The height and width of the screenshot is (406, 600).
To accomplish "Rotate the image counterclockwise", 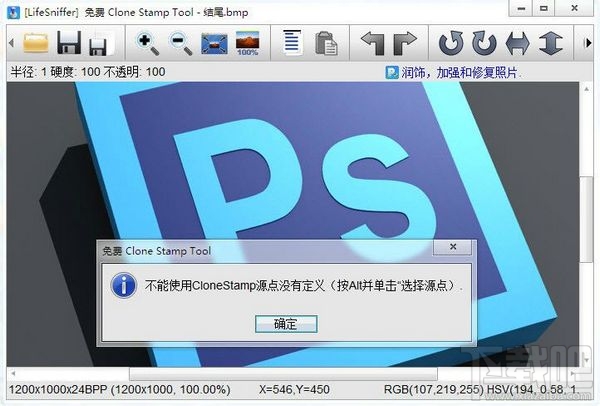I will (451, 43).
